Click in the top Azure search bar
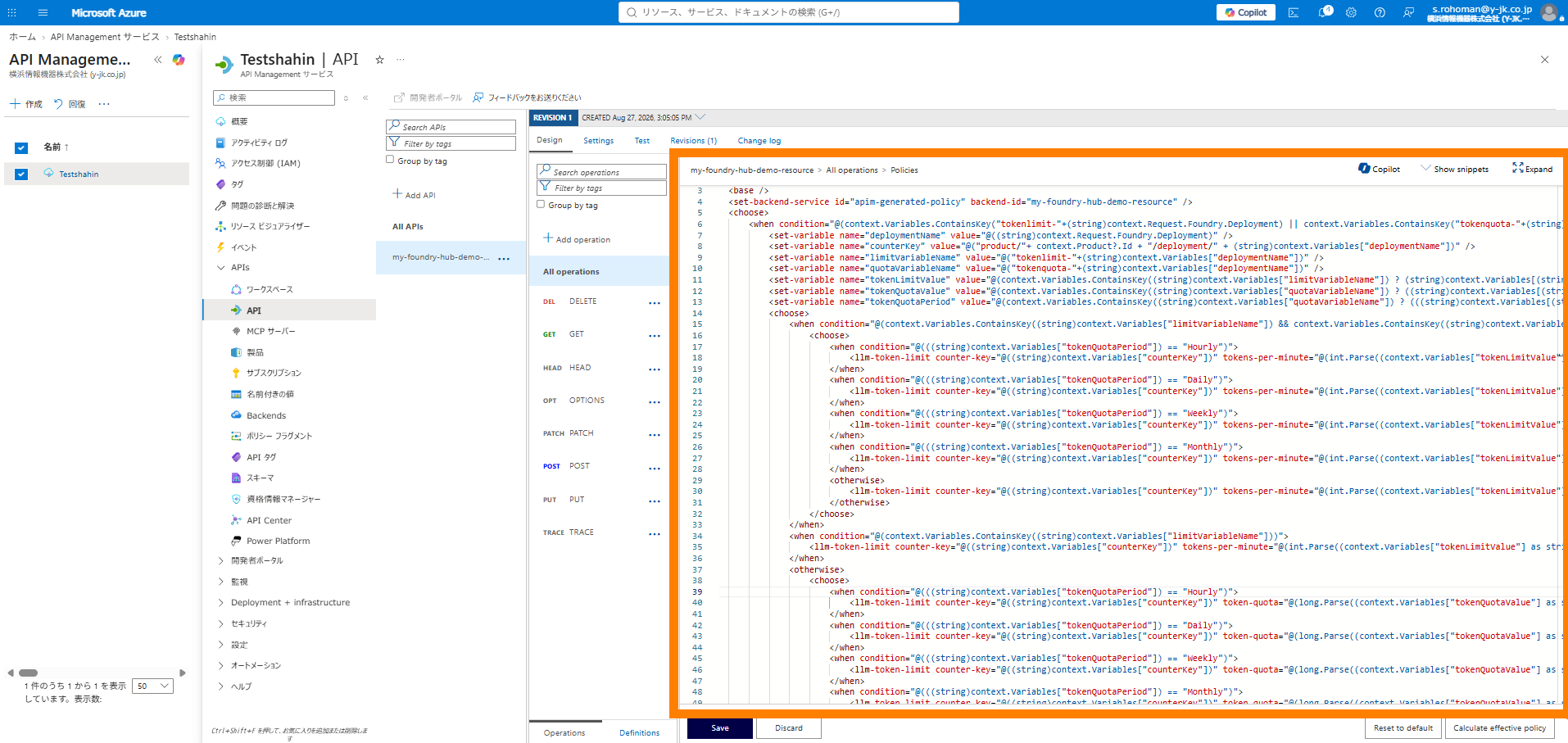1568x743 pixels. pyautogui.click(x=788, y=12)
